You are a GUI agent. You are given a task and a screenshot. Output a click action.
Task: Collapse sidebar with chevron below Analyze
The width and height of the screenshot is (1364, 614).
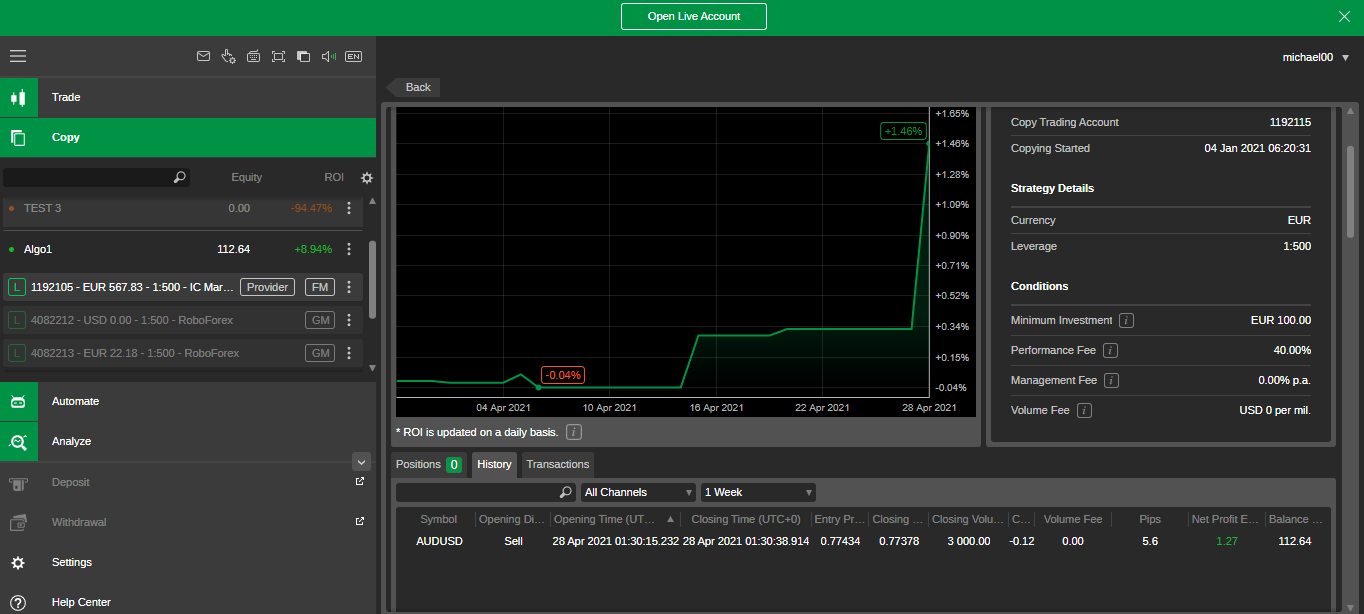tap(362, 462)
